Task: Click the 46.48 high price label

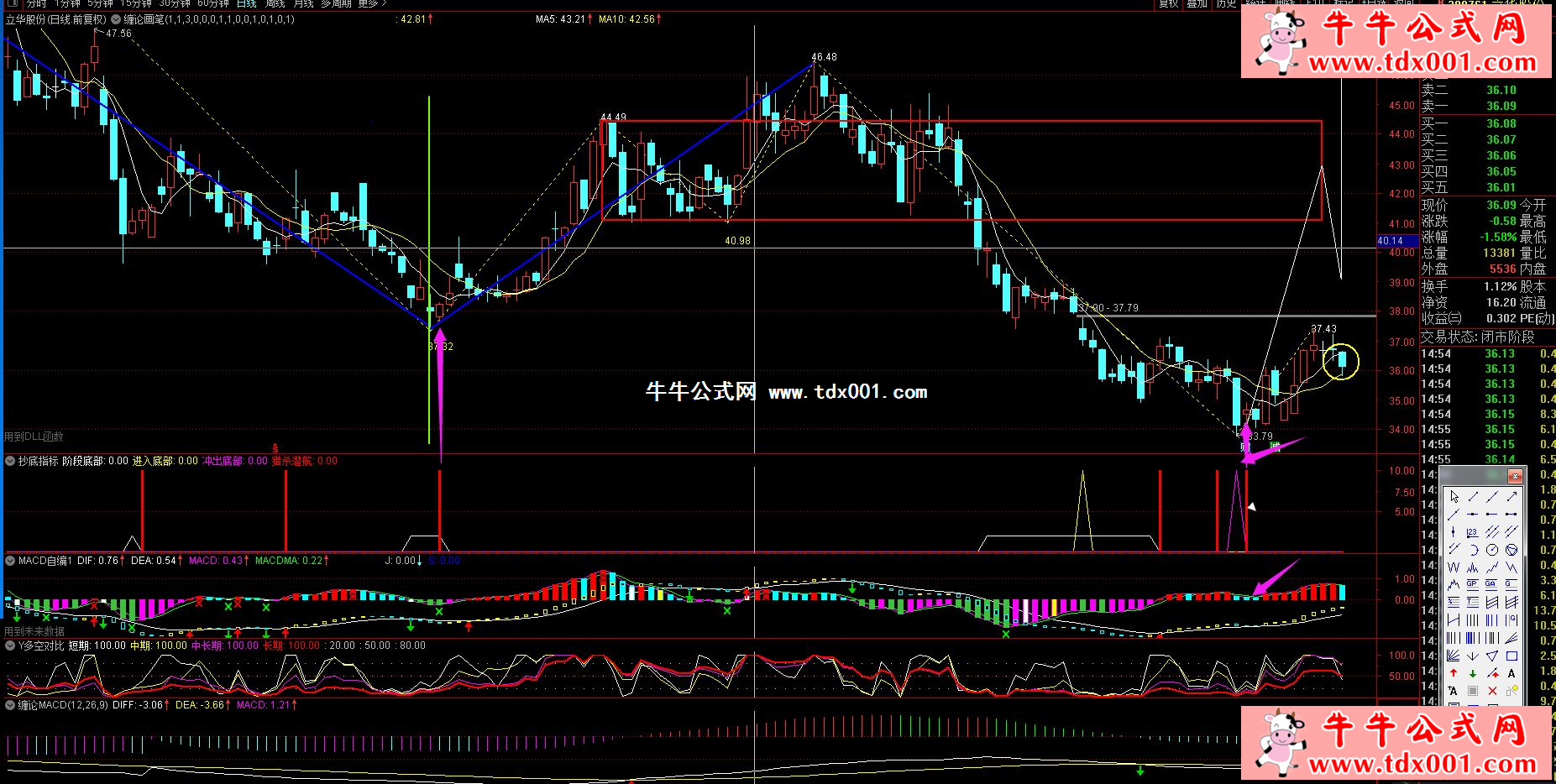Action: (x=824, y=57)
